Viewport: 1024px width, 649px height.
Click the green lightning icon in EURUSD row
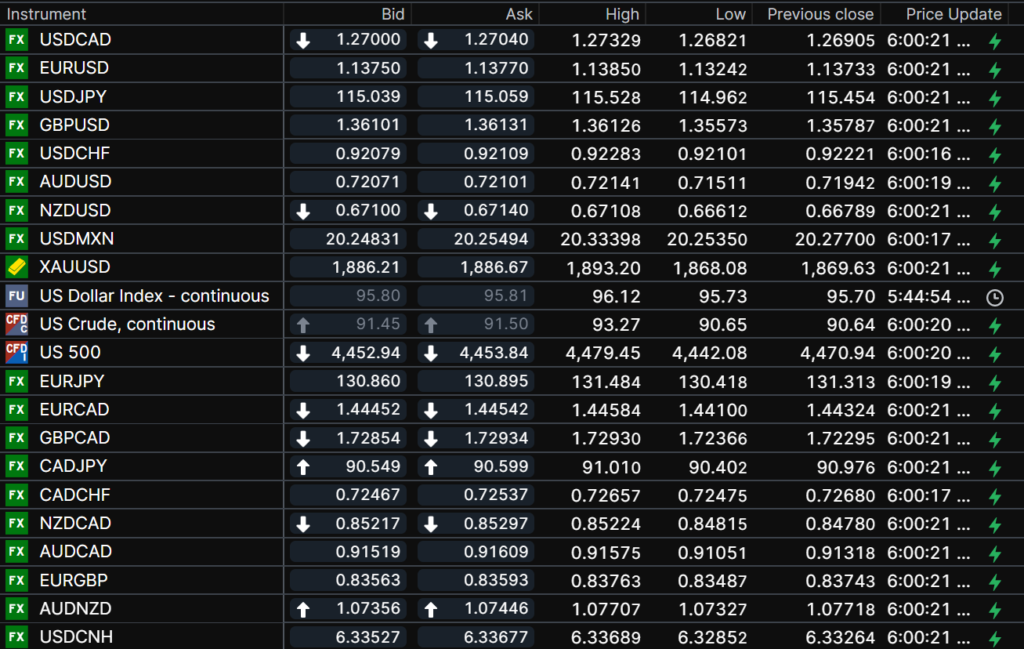tap(994, 70)
